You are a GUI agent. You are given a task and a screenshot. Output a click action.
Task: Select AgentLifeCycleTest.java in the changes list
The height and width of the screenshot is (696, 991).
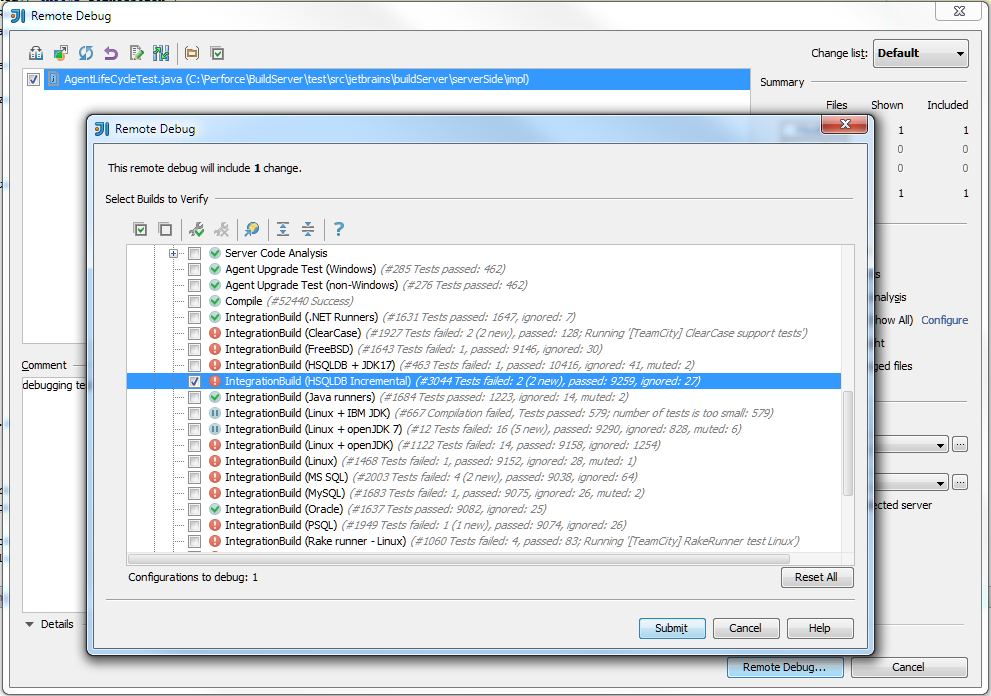coord(200,78)
